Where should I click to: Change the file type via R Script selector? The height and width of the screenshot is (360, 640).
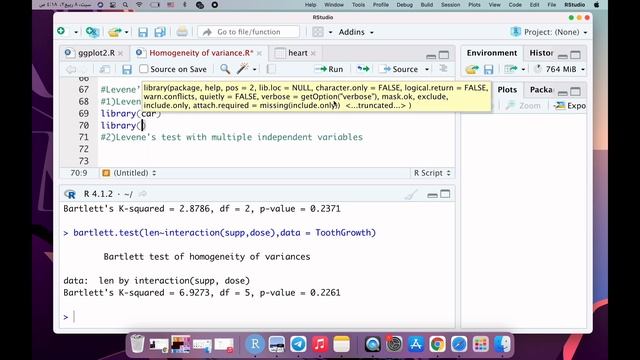pos(432,173)
